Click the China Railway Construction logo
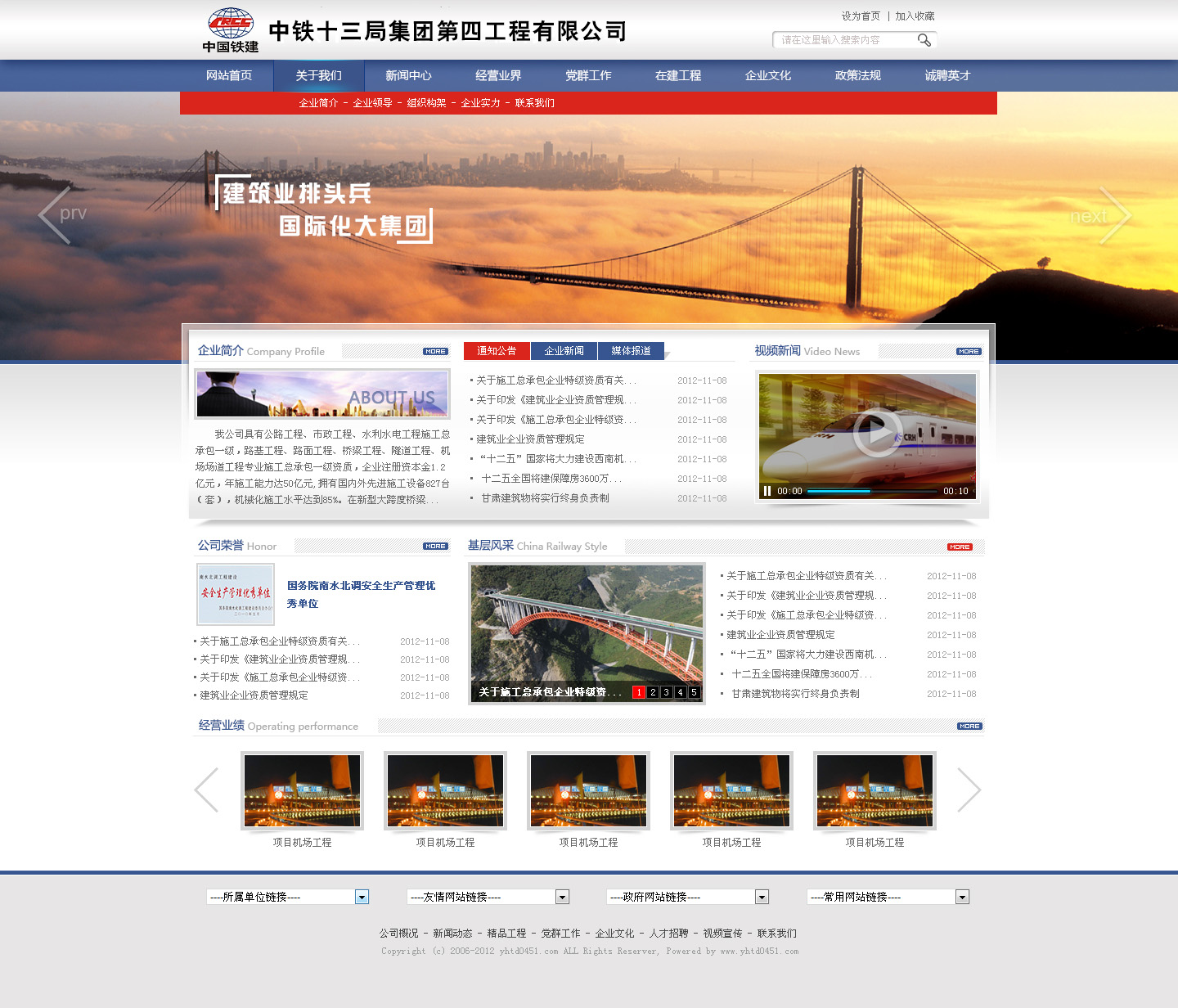Screen dimensions: 1178x1008 tap(231, 30)
